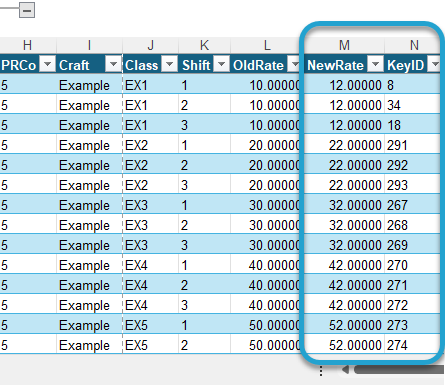
Task: Click the scroll left arrow
Action: coord(345,369)
